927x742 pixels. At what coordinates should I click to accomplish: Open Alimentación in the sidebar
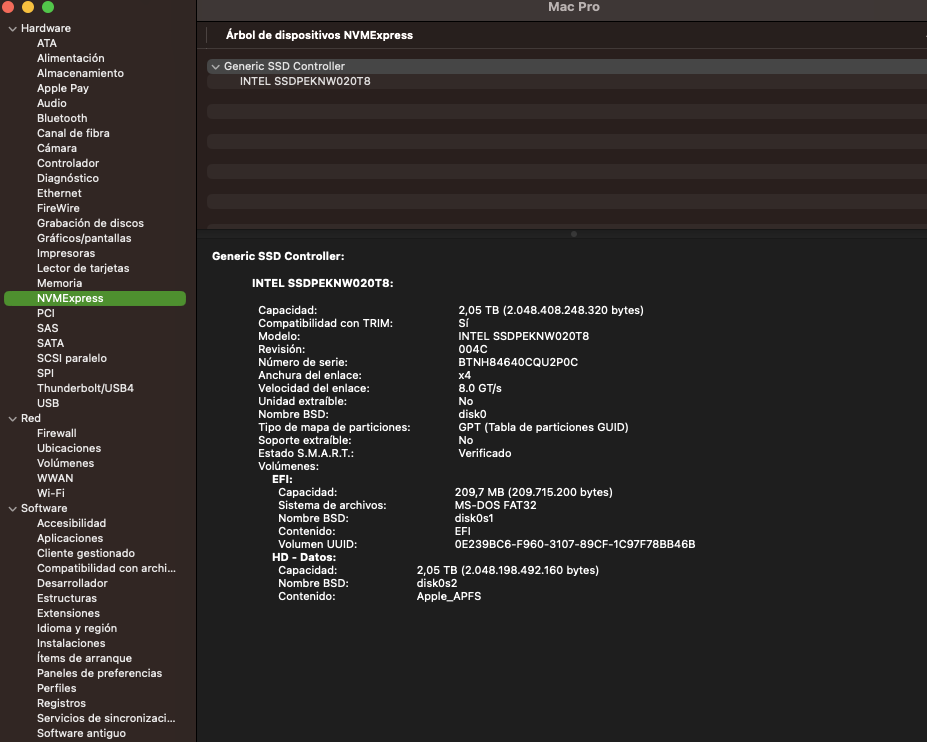point(70,58)
